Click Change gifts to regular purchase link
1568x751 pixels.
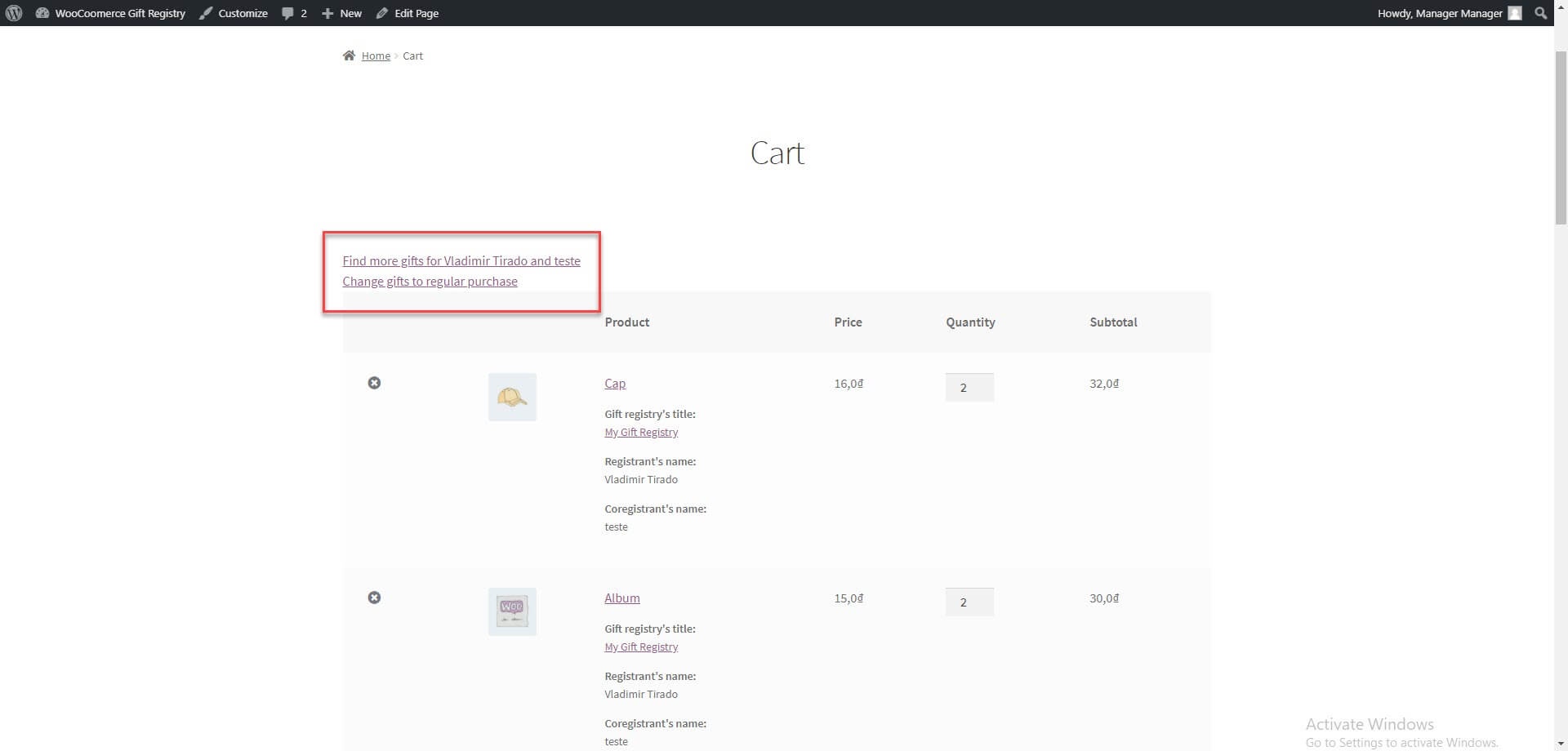[x=430, y=282]
